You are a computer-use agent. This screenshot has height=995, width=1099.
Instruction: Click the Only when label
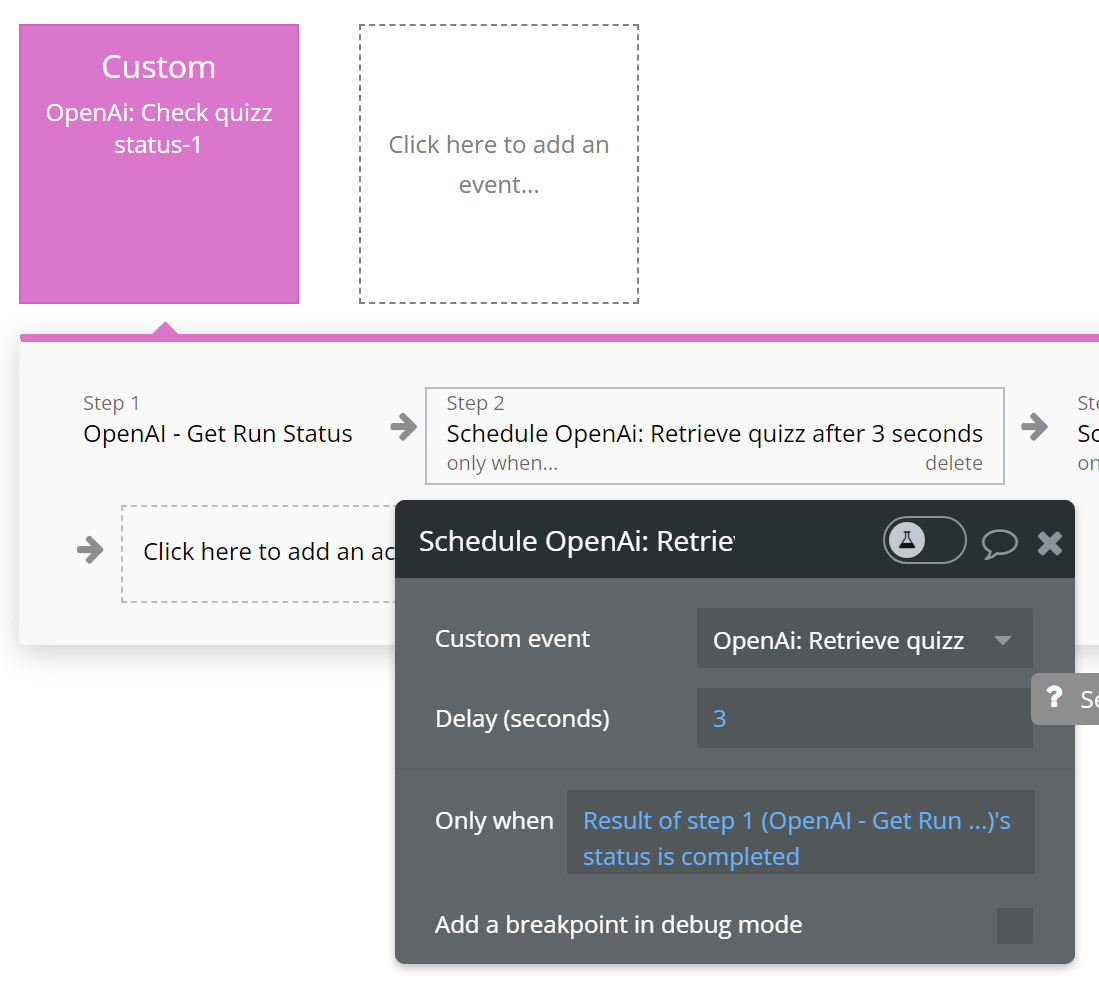[x=494, y=821]
